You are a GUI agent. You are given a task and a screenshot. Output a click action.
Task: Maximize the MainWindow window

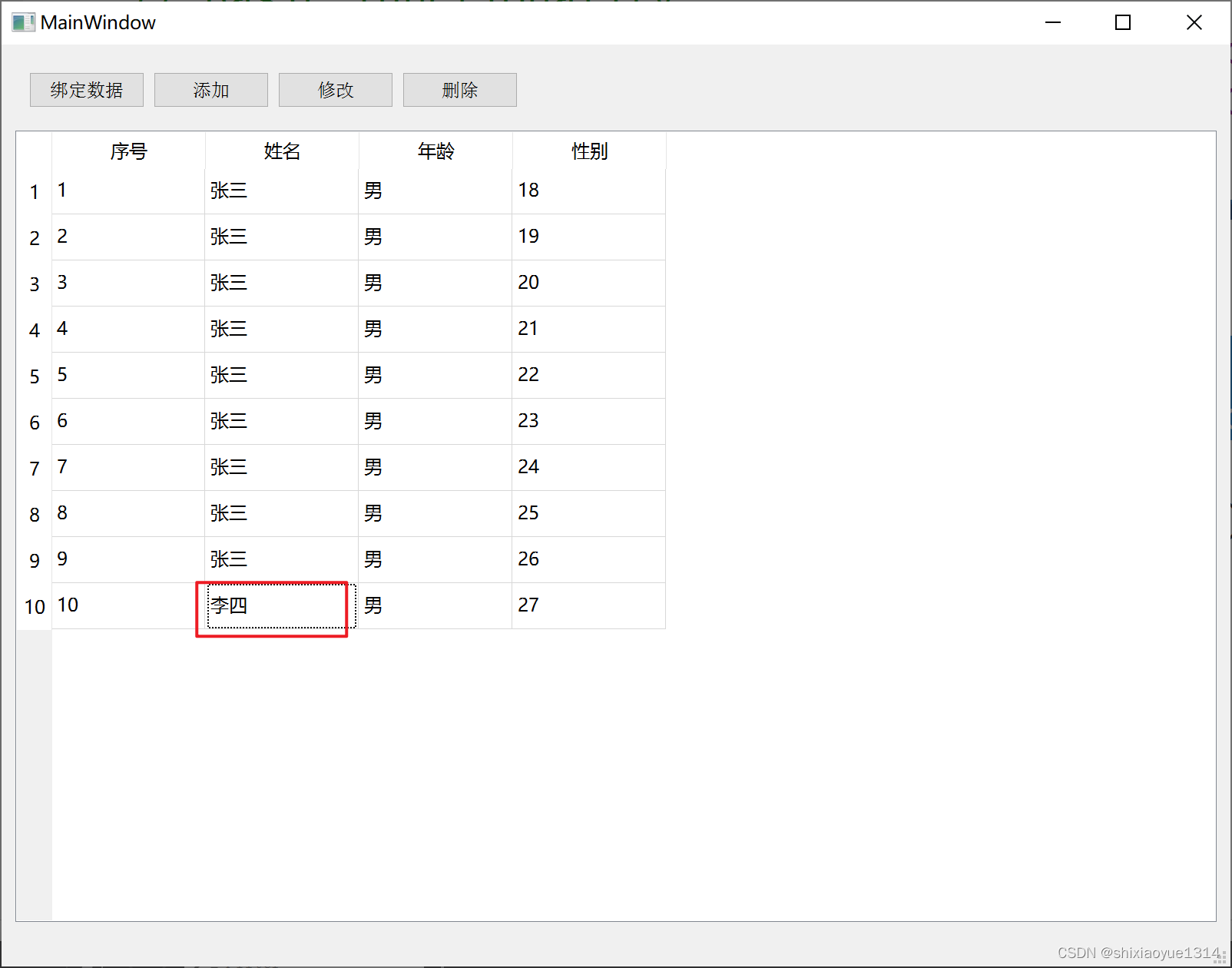coord(1123,22)
